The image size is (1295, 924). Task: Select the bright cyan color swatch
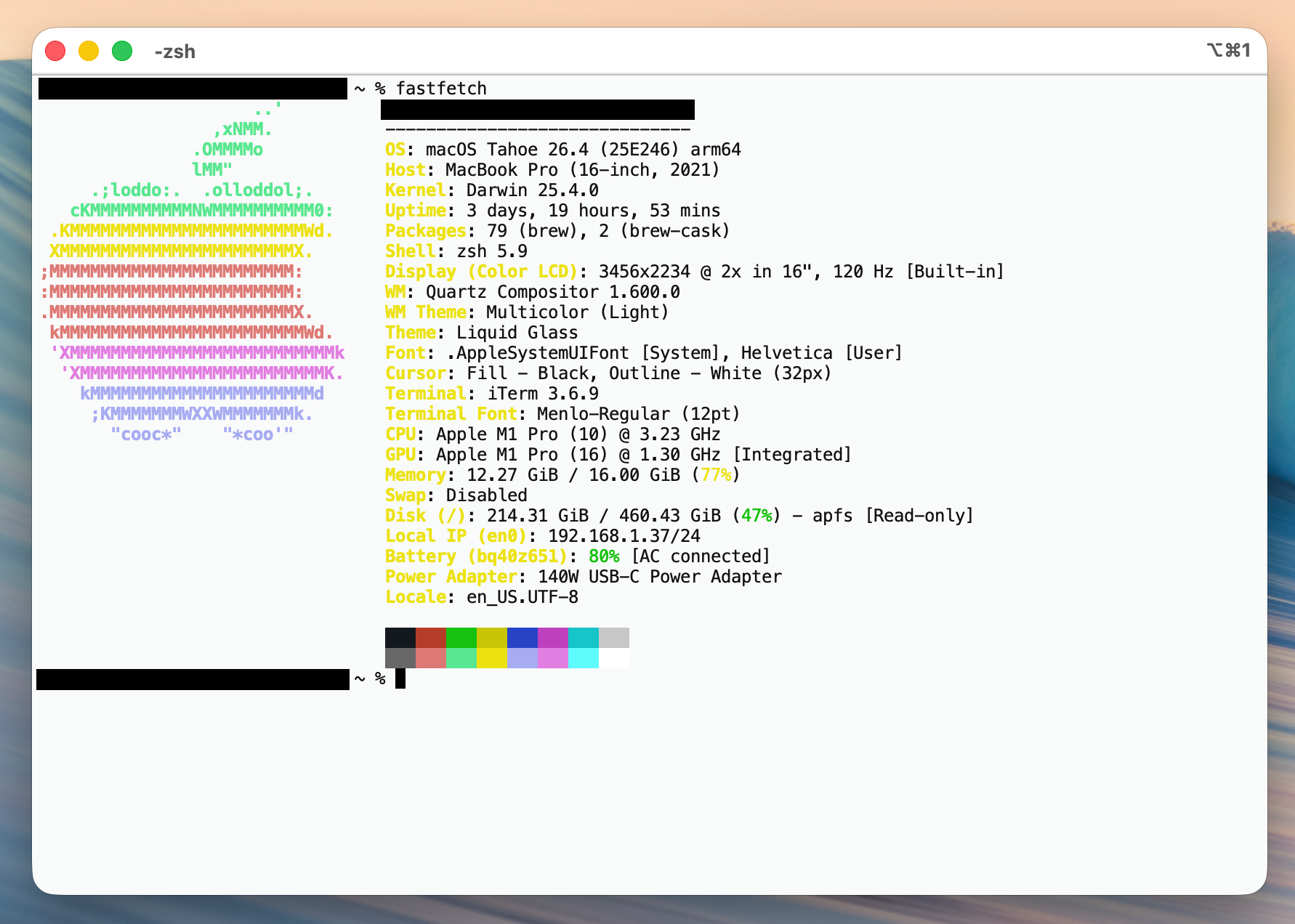[x=584, y=658]
